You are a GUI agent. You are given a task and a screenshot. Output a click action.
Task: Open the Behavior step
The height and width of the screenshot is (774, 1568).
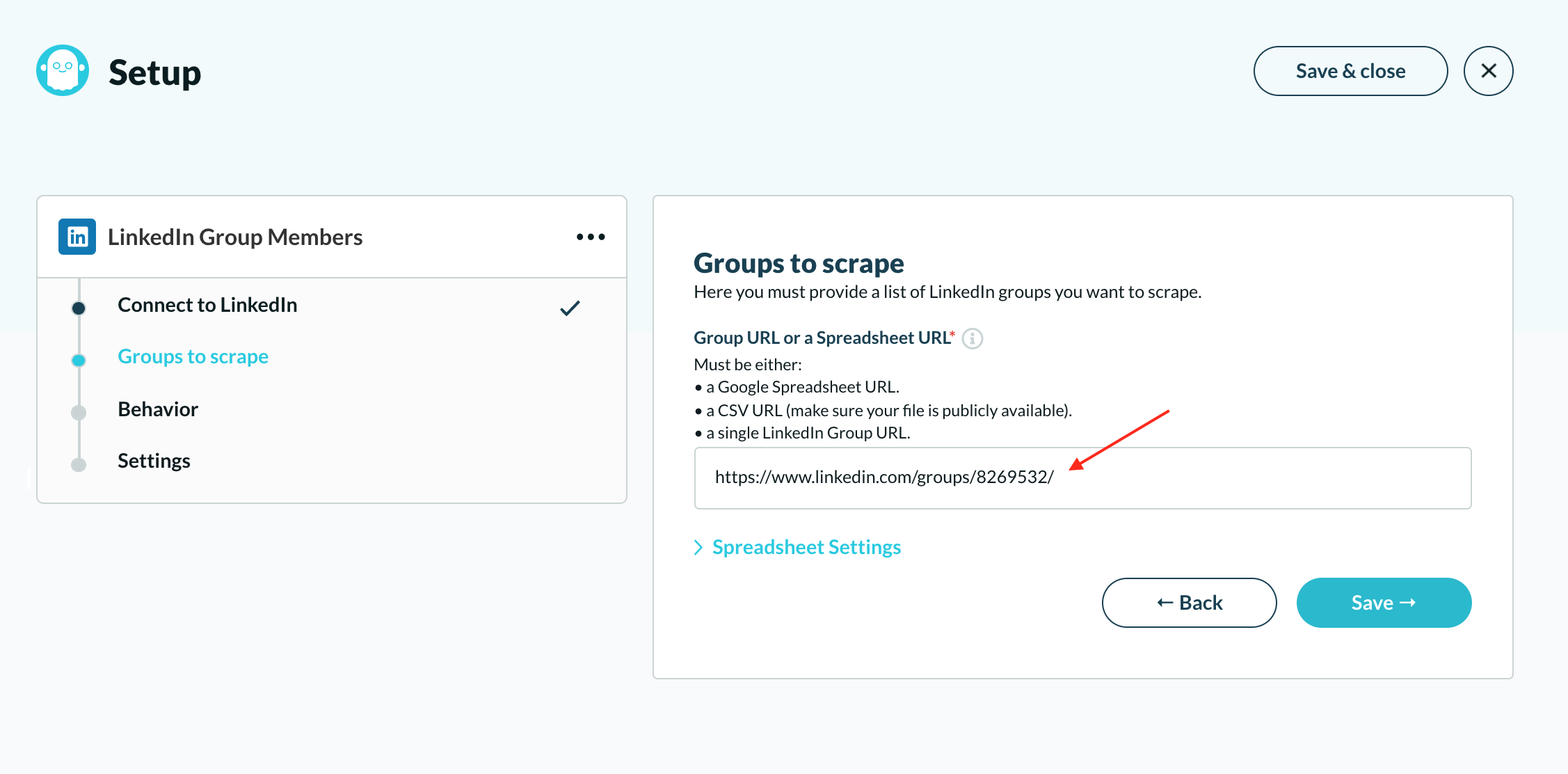pos(158,409)
